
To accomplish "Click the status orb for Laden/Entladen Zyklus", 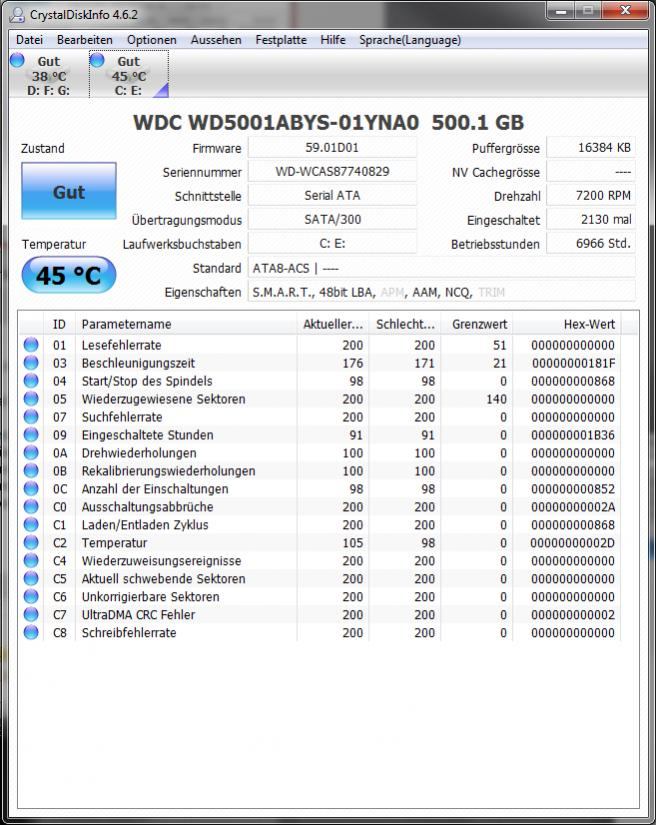I will pos(31,524).
